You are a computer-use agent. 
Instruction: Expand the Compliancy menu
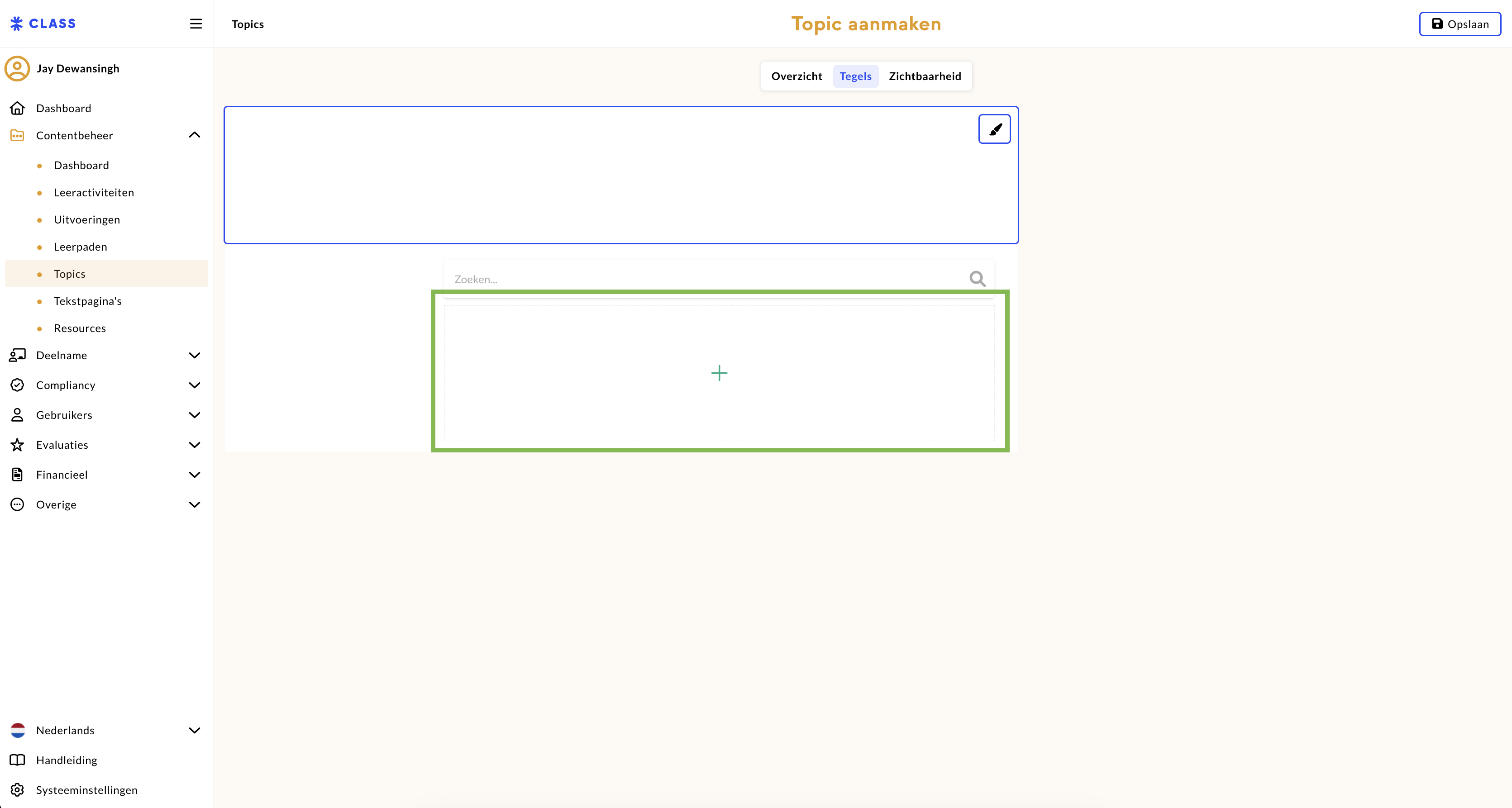194,385
